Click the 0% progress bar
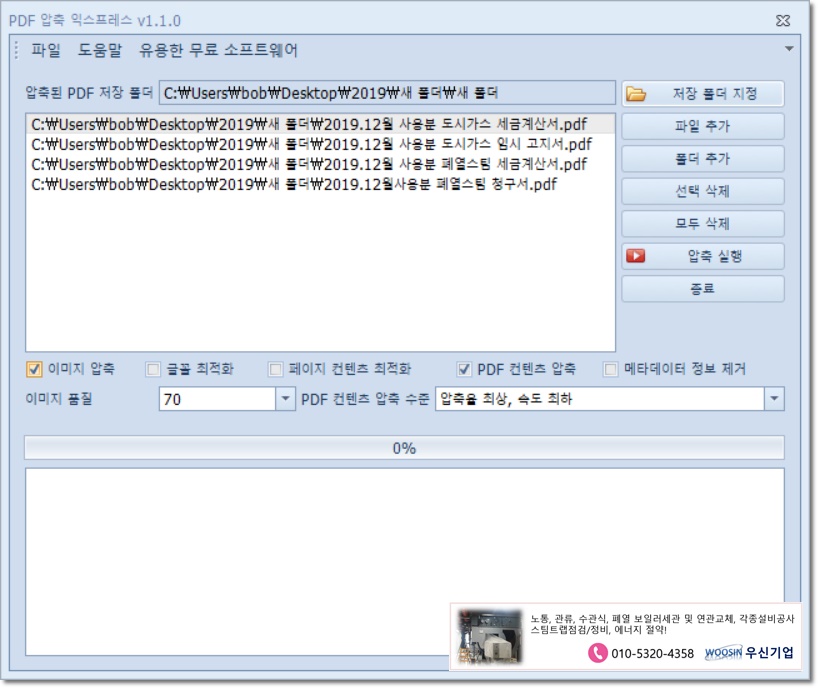 click(x=404, y=448)
